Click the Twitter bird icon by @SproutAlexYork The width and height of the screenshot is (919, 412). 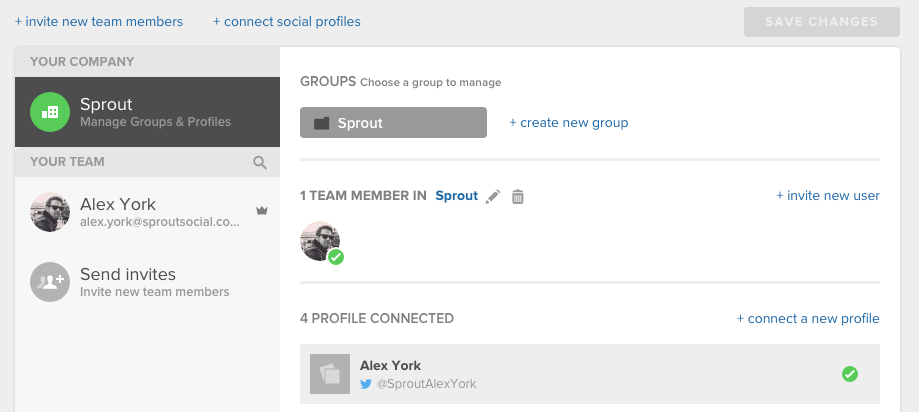tap(366, 384)
